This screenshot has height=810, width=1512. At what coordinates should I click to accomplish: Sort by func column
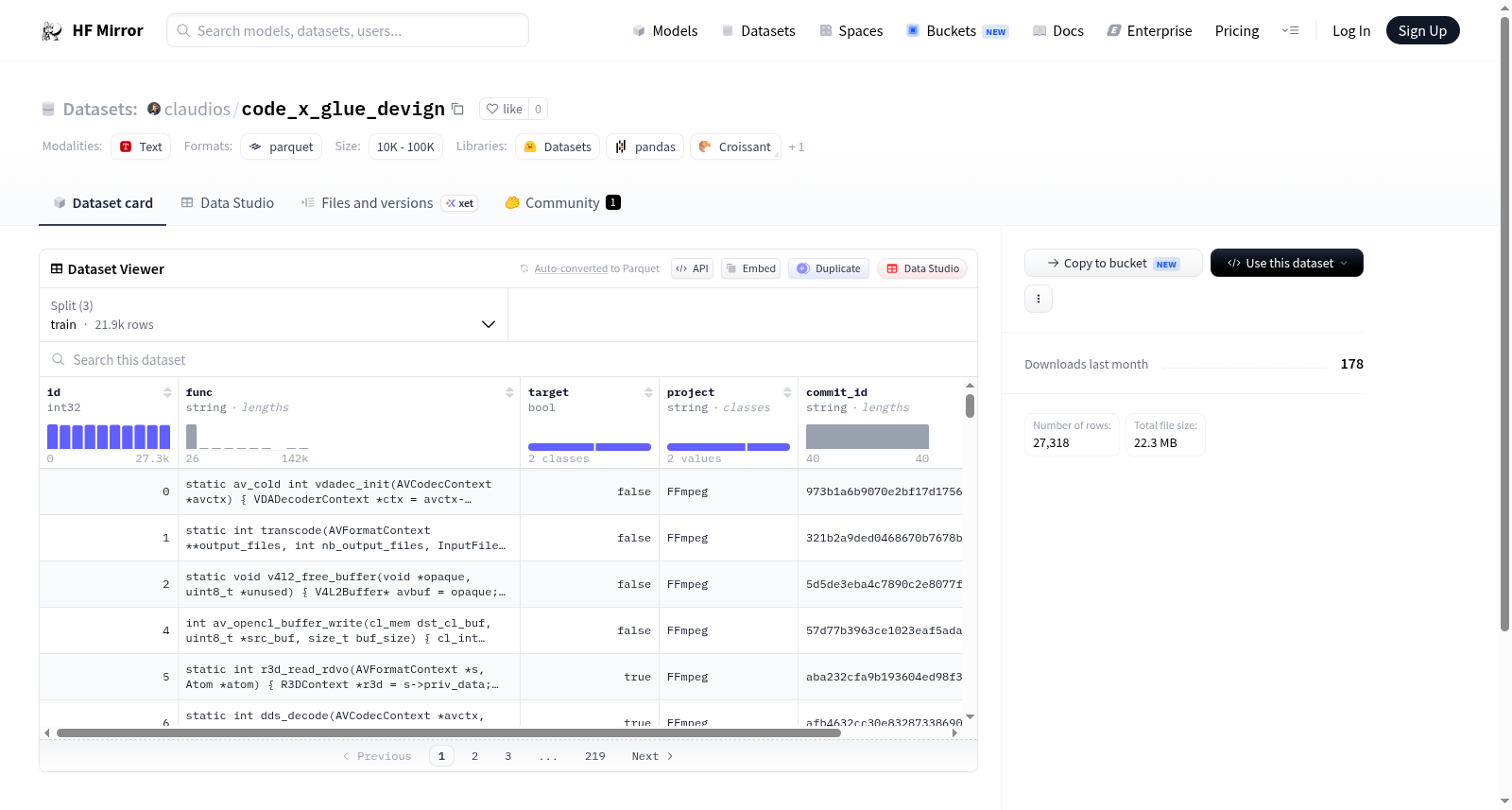click(509, 392)
